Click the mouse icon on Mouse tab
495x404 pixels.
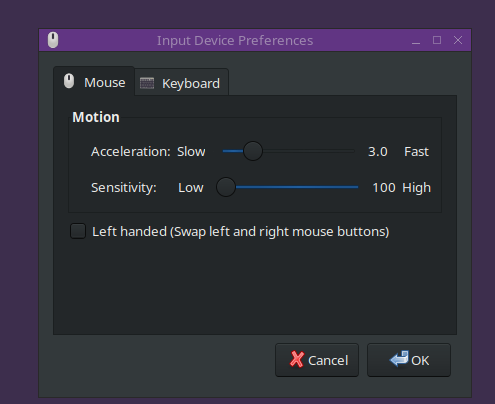[x=69, y=81]
